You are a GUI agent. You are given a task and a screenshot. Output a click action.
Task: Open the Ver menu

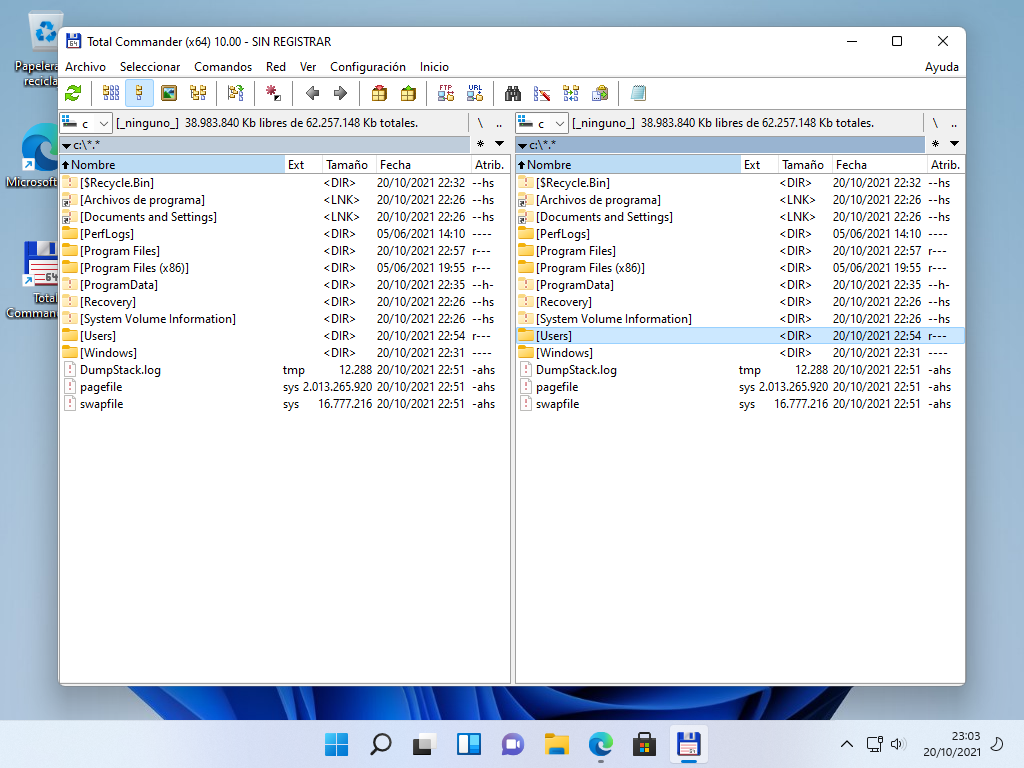tap(308, 67)
